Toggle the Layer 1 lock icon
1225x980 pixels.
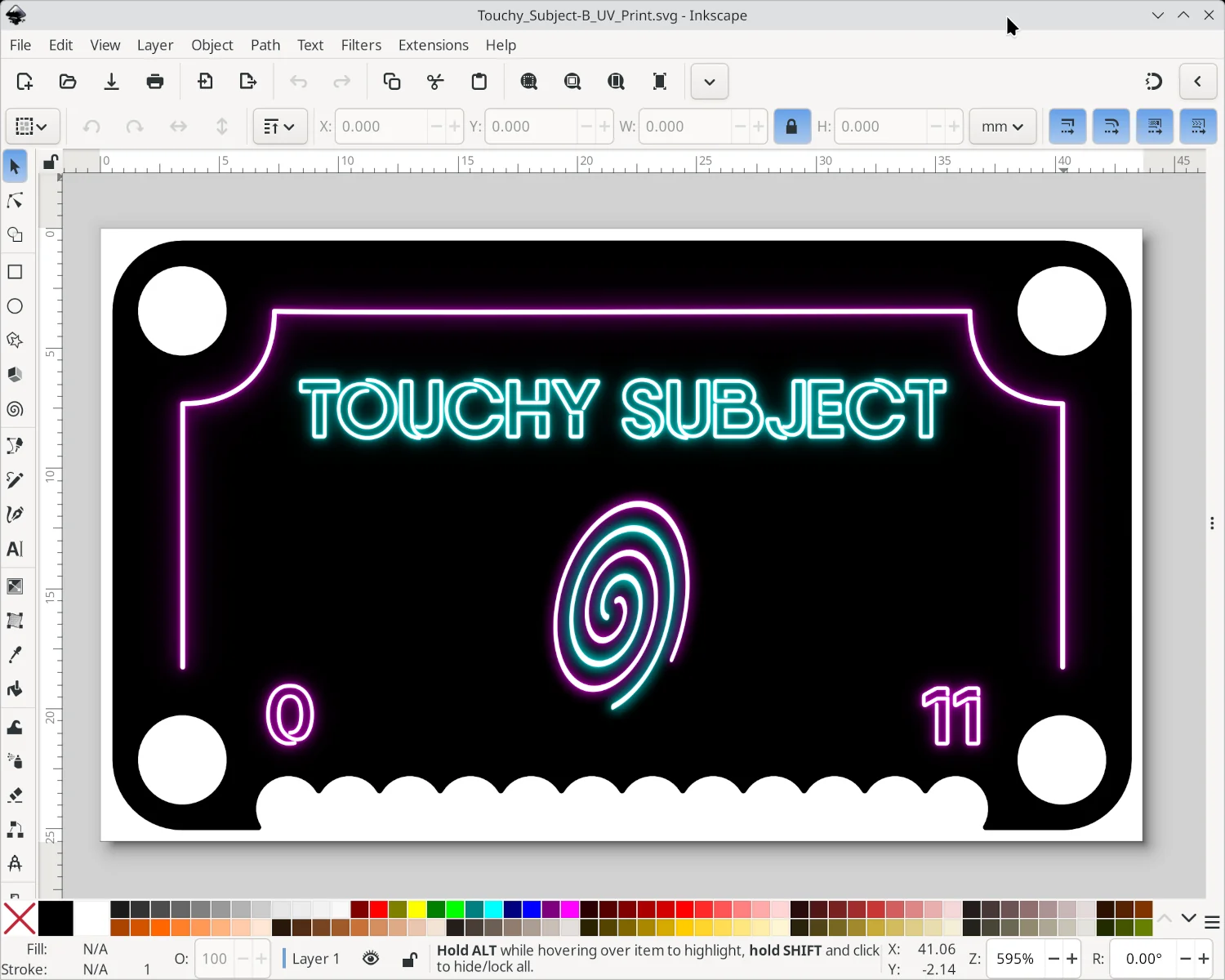point(410,958)
